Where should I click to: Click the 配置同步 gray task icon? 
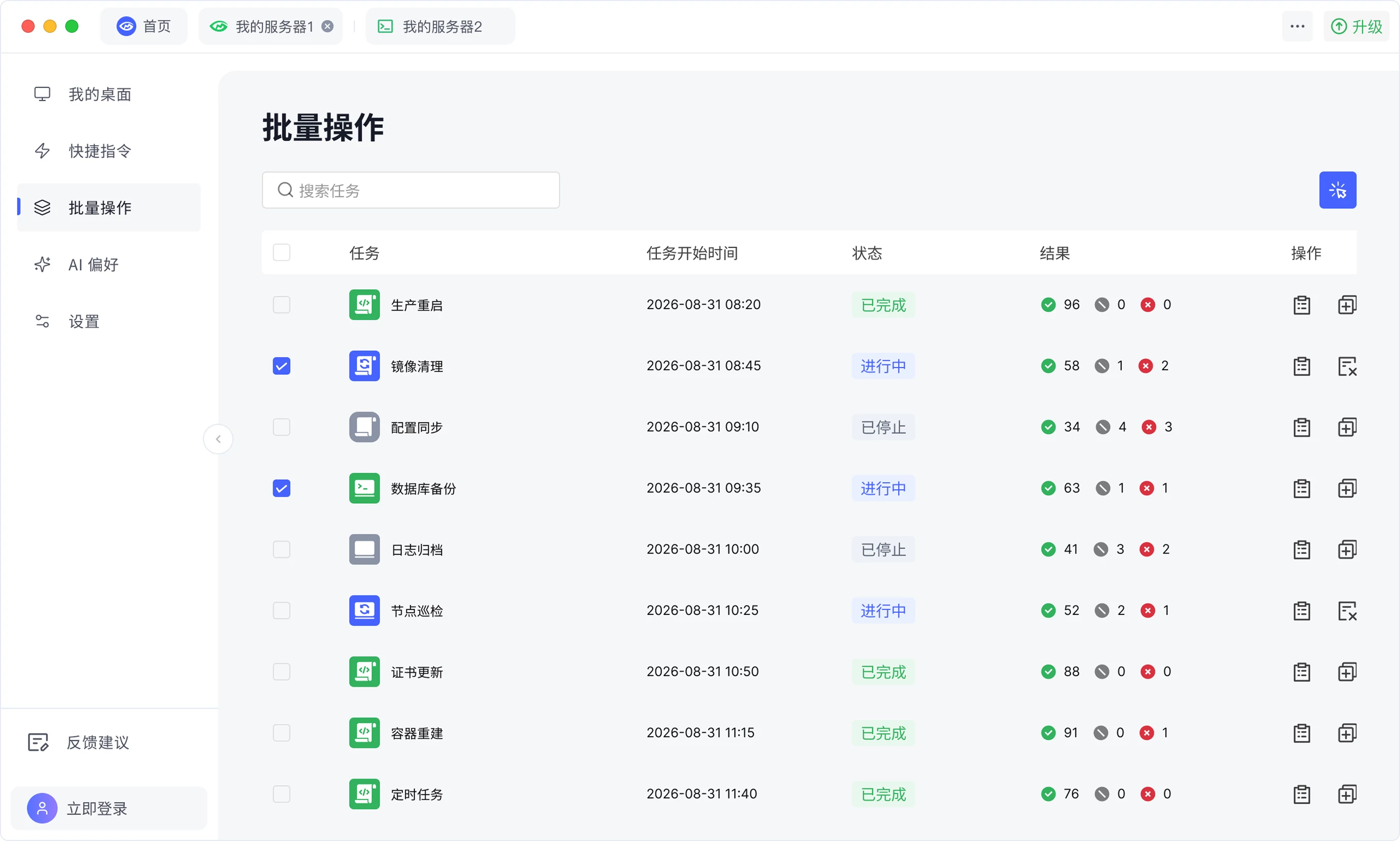pos(364,427)
